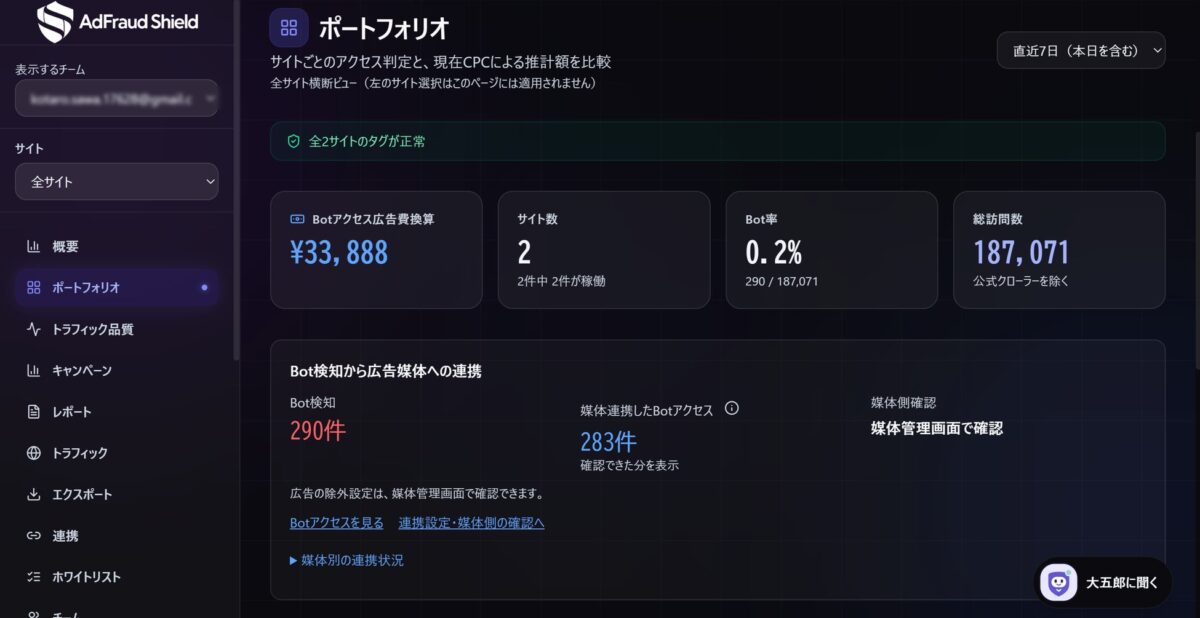Click 2件中 2件が稼働 text

[x=561, y=281]
